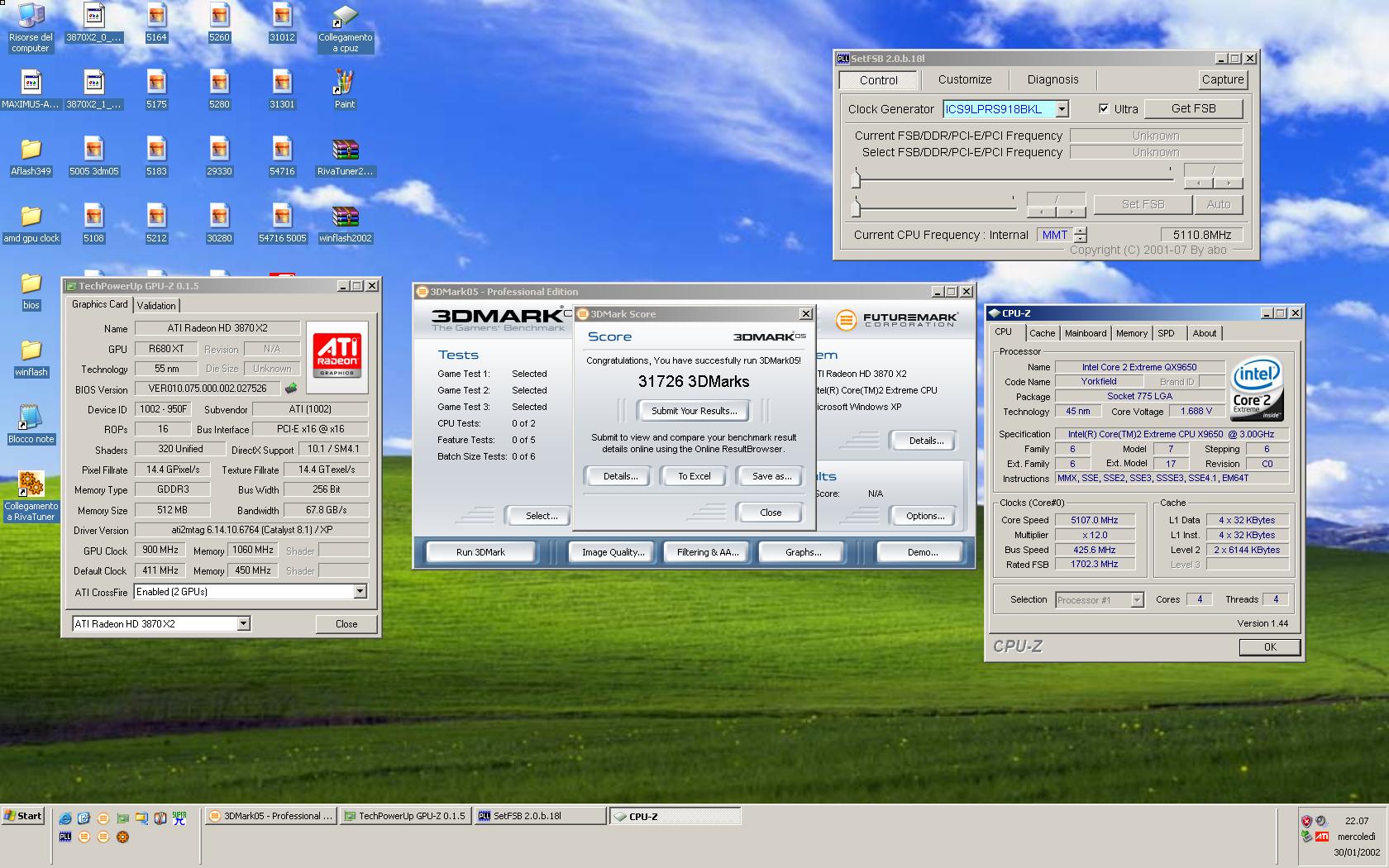The image size is (1389, 868).
Task: Click the Capture button in SetFSB
Action: coord(1223,79)
